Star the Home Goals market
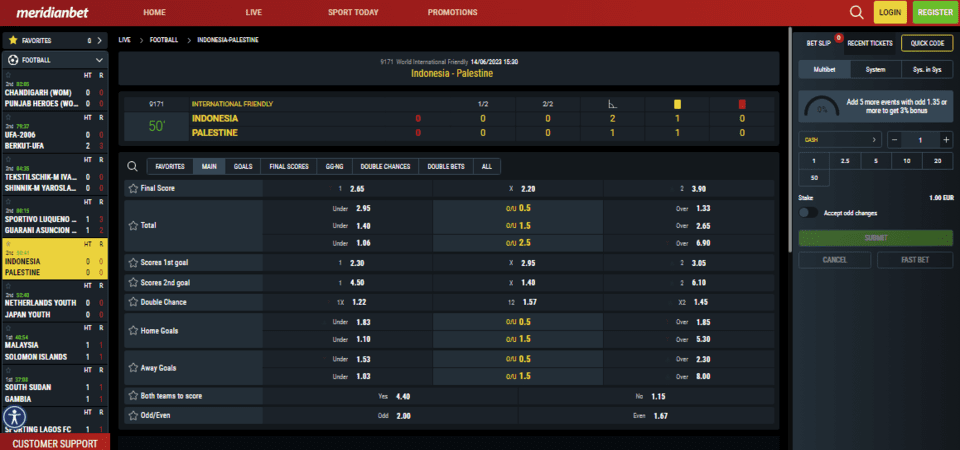 coord(133,330)
